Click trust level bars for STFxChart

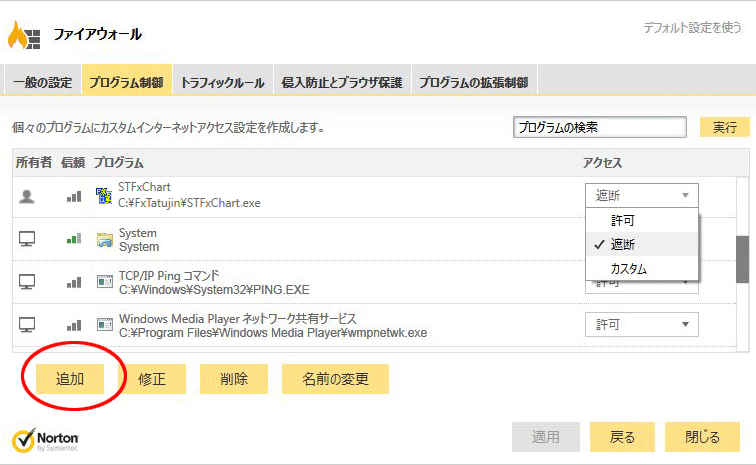pos(74,196)
